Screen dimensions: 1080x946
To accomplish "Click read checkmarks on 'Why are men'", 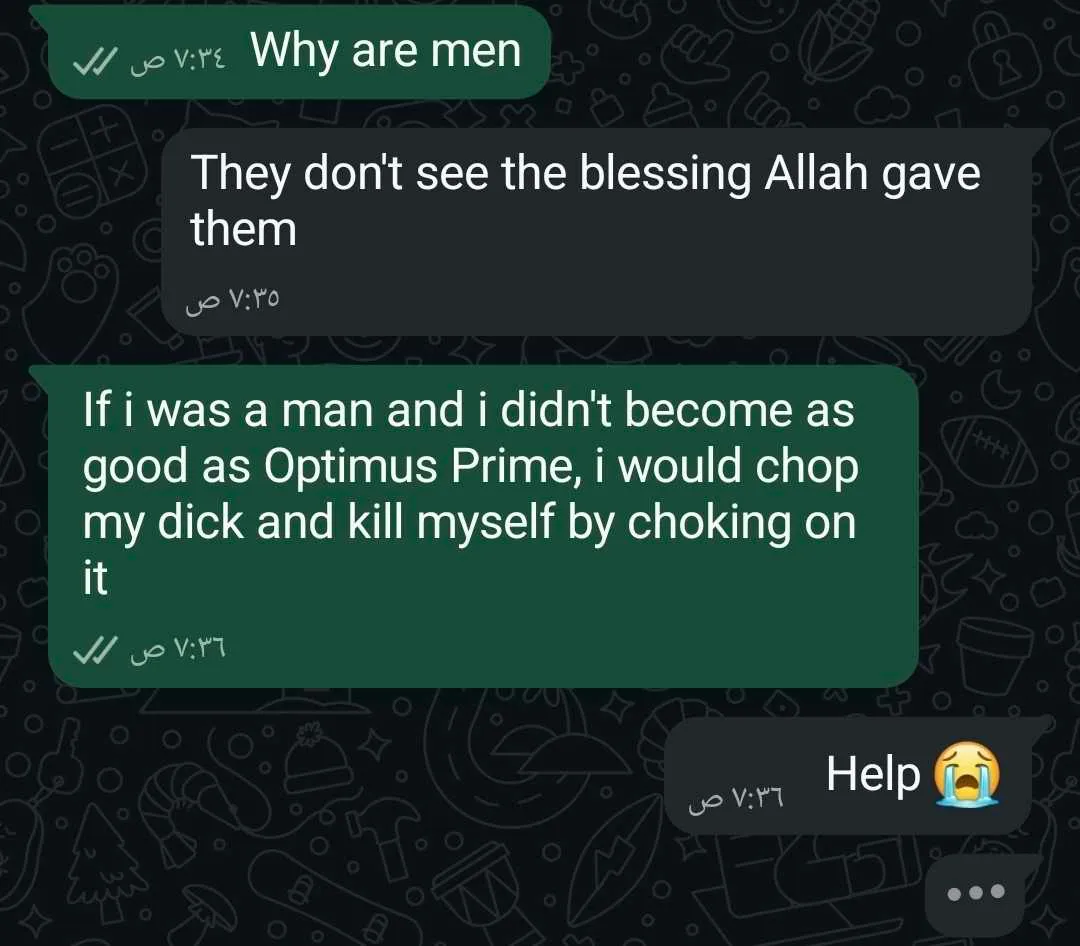I will pos(96,63).
